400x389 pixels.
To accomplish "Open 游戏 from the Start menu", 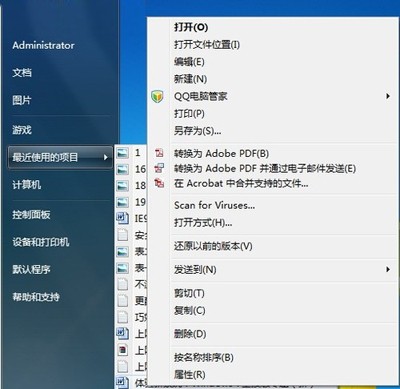I will pos(22,130).
